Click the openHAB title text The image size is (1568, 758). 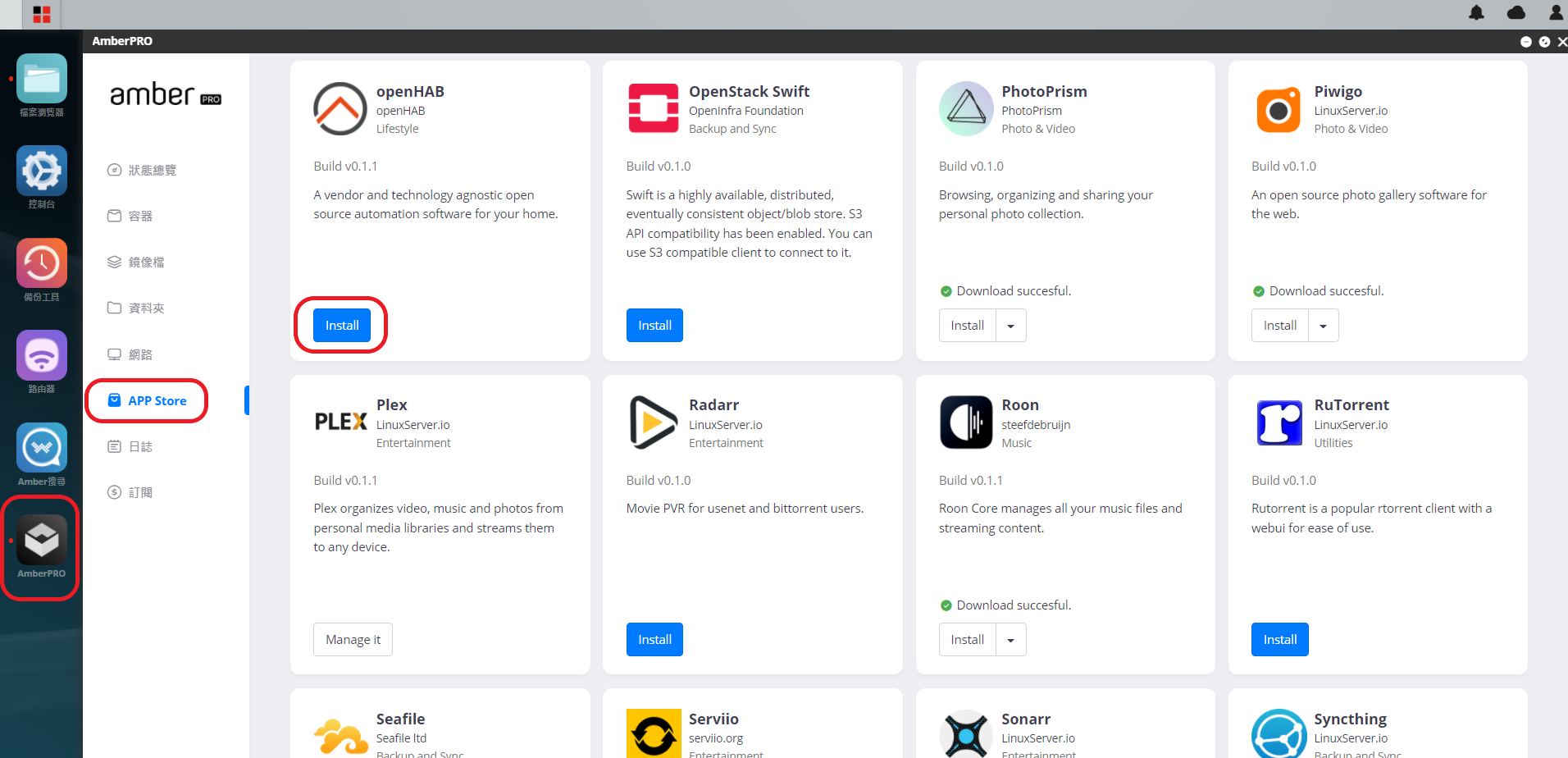pos(410,91)
